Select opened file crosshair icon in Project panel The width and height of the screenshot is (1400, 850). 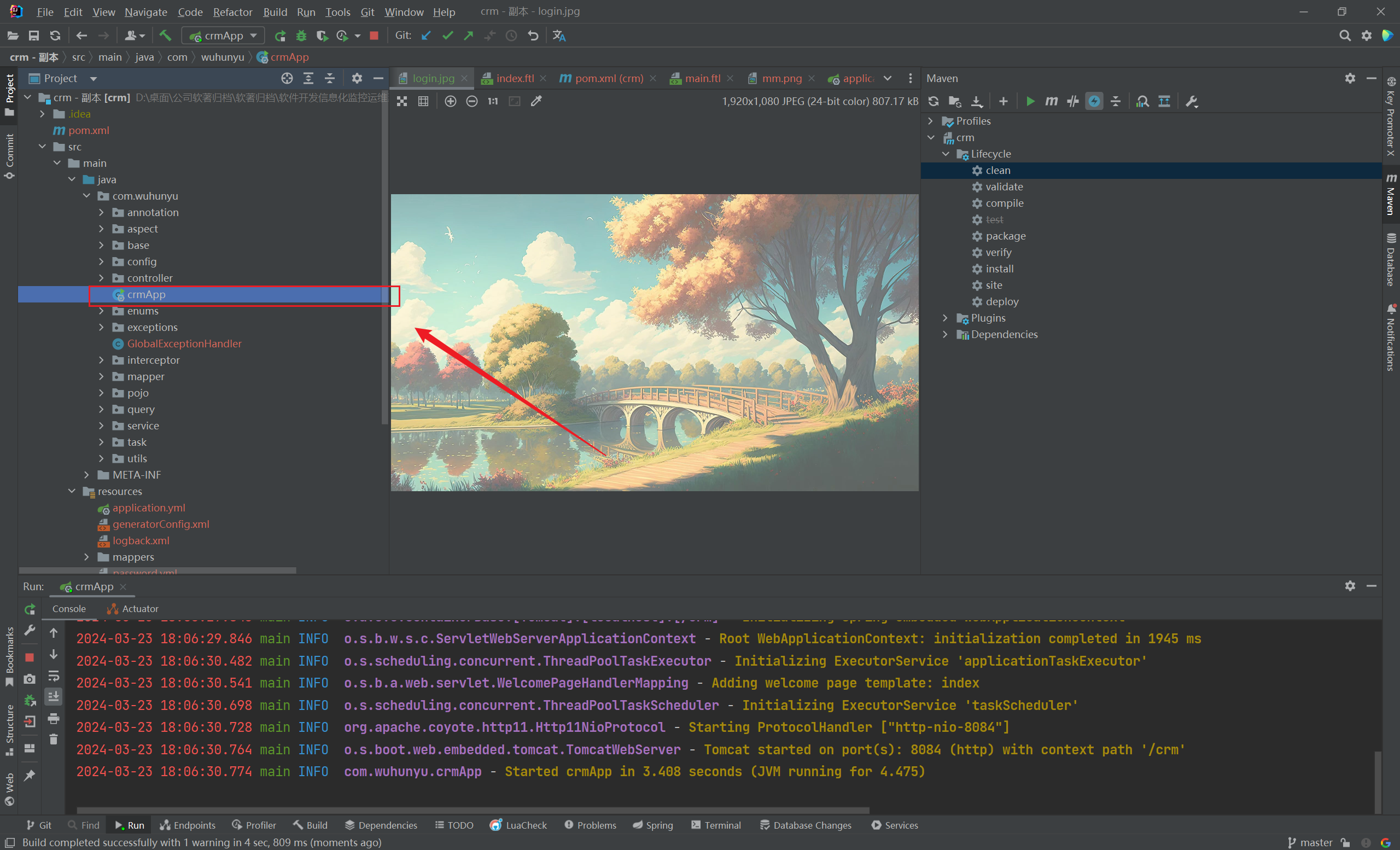tap(287, 78)
